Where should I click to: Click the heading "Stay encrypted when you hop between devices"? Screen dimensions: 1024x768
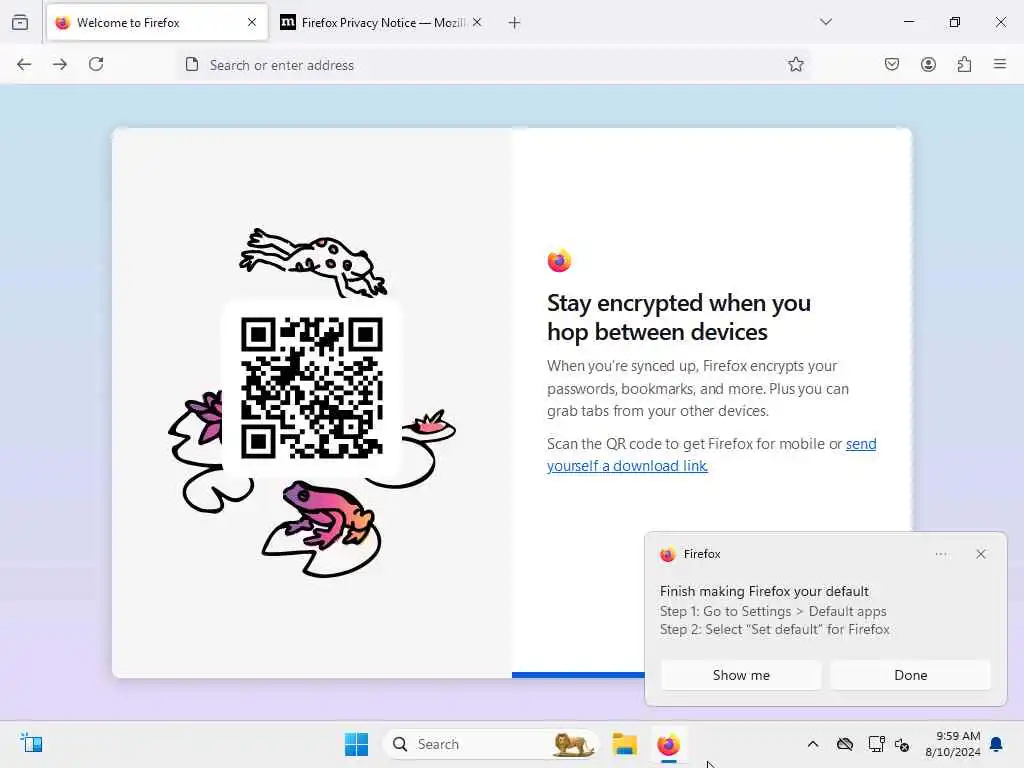679,317
